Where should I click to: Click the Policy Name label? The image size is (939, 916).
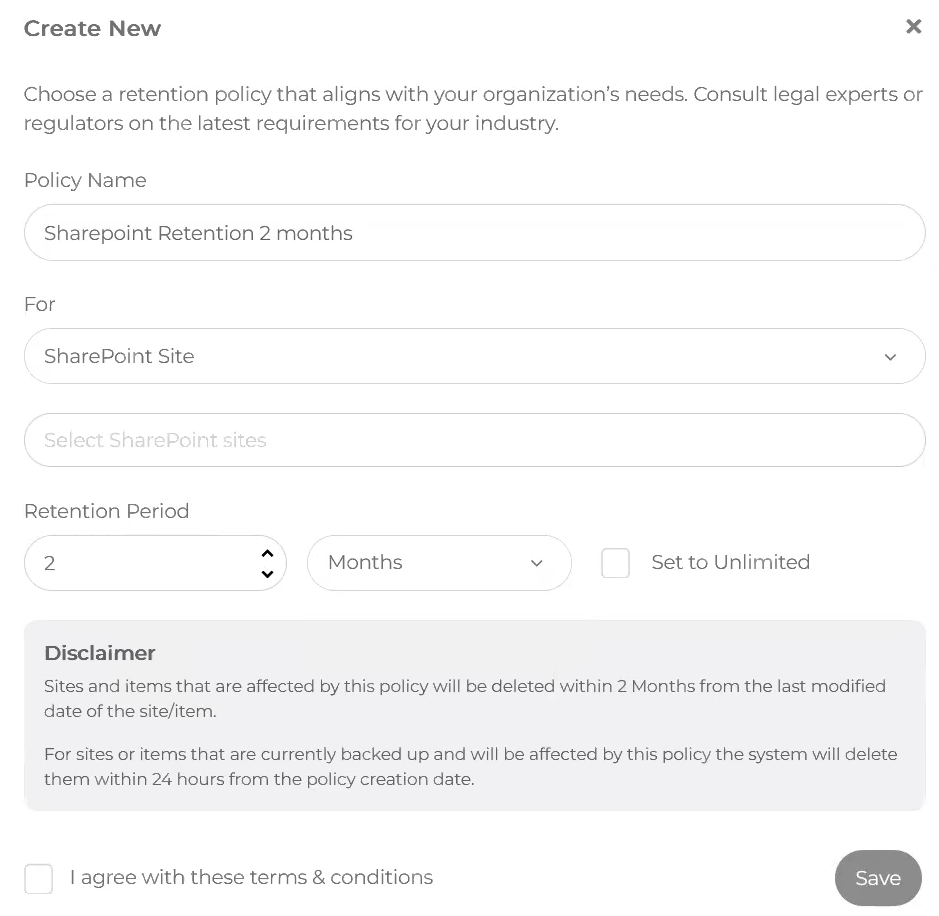[85, 181]
